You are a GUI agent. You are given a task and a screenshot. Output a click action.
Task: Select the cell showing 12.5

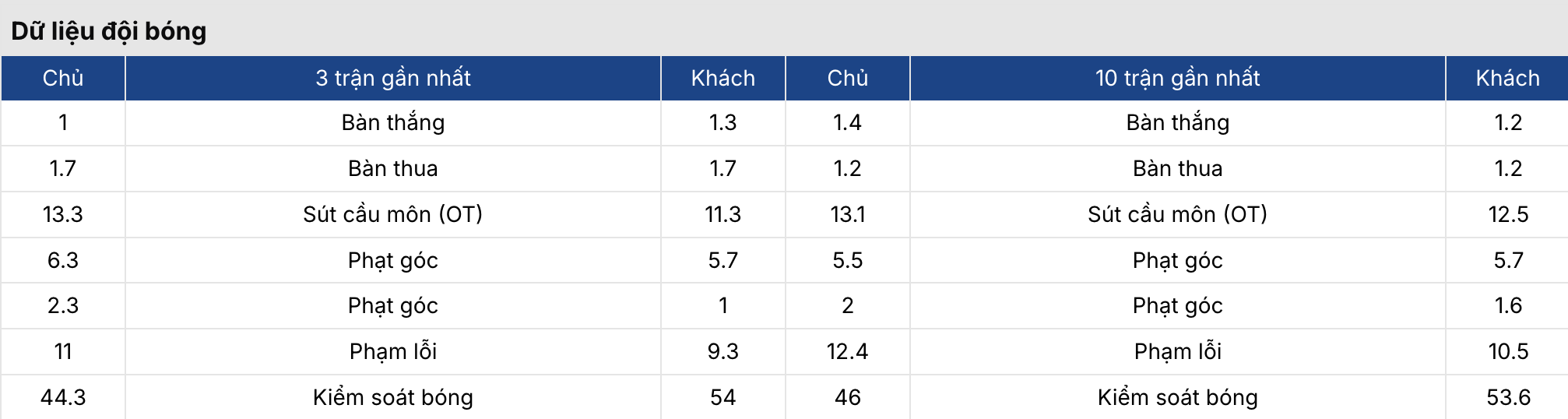pos(1508,214)
